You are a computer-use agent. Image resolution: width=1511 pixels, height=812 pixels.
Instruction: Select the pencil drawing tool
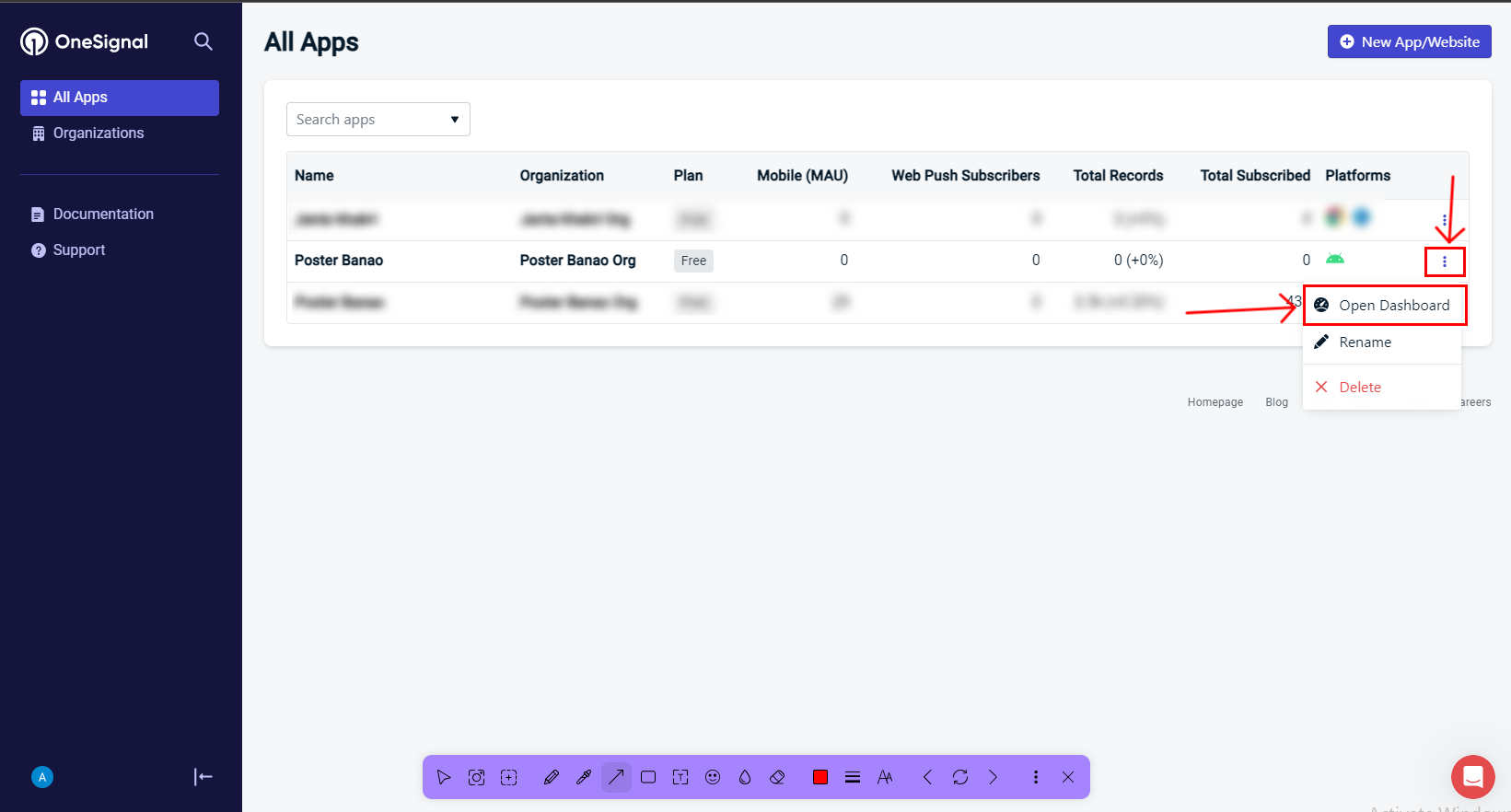coord(552,777)
